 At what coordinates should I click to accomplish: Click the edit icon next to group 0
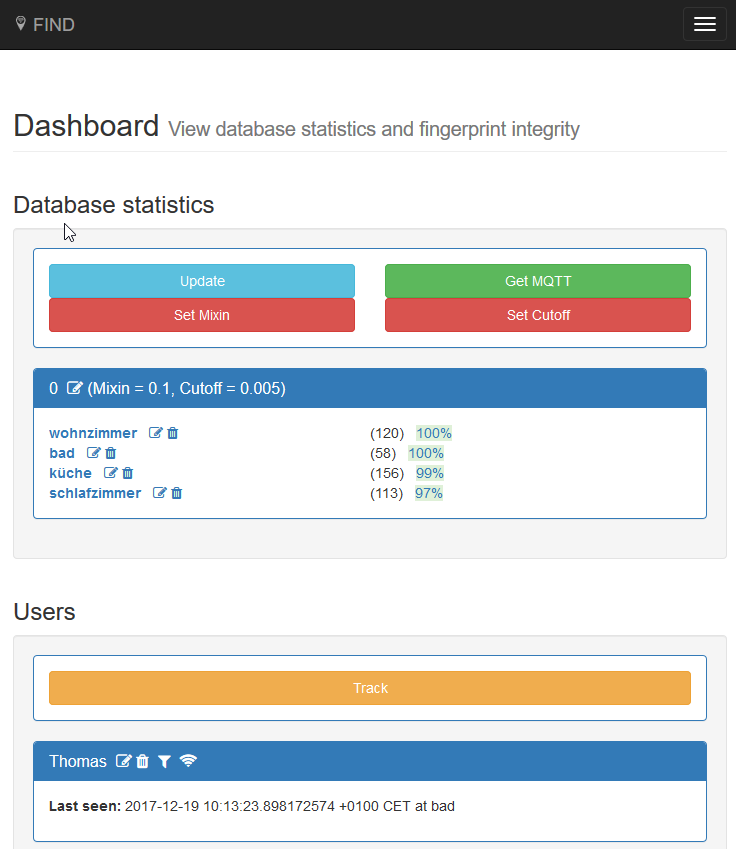coord(75,388)
